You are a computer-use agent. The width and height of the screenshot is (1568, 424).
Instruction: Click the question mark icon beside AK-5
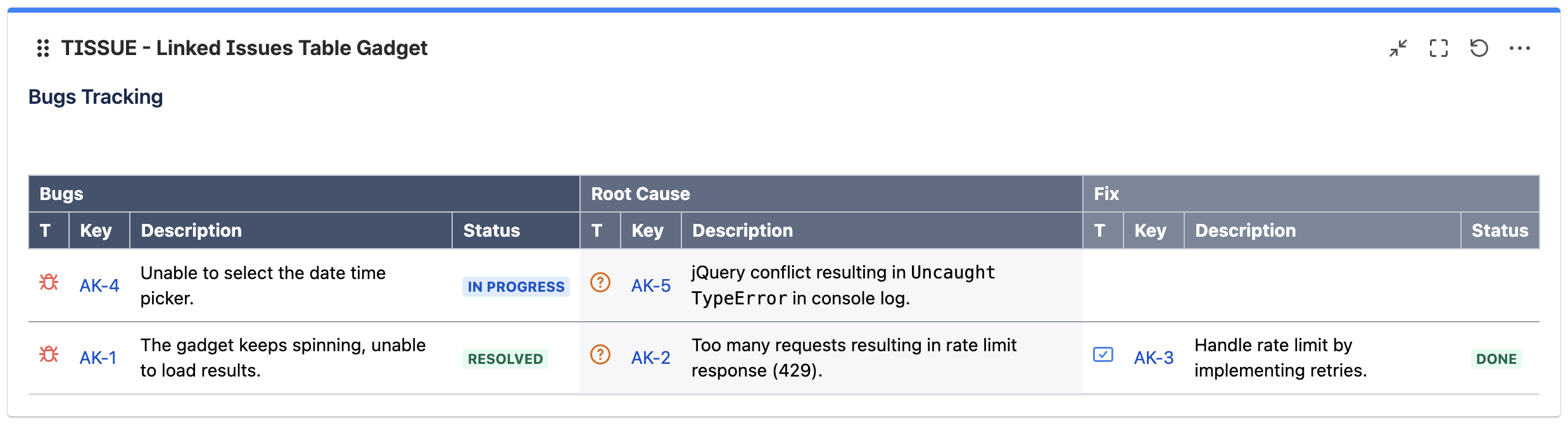point(600,282)
